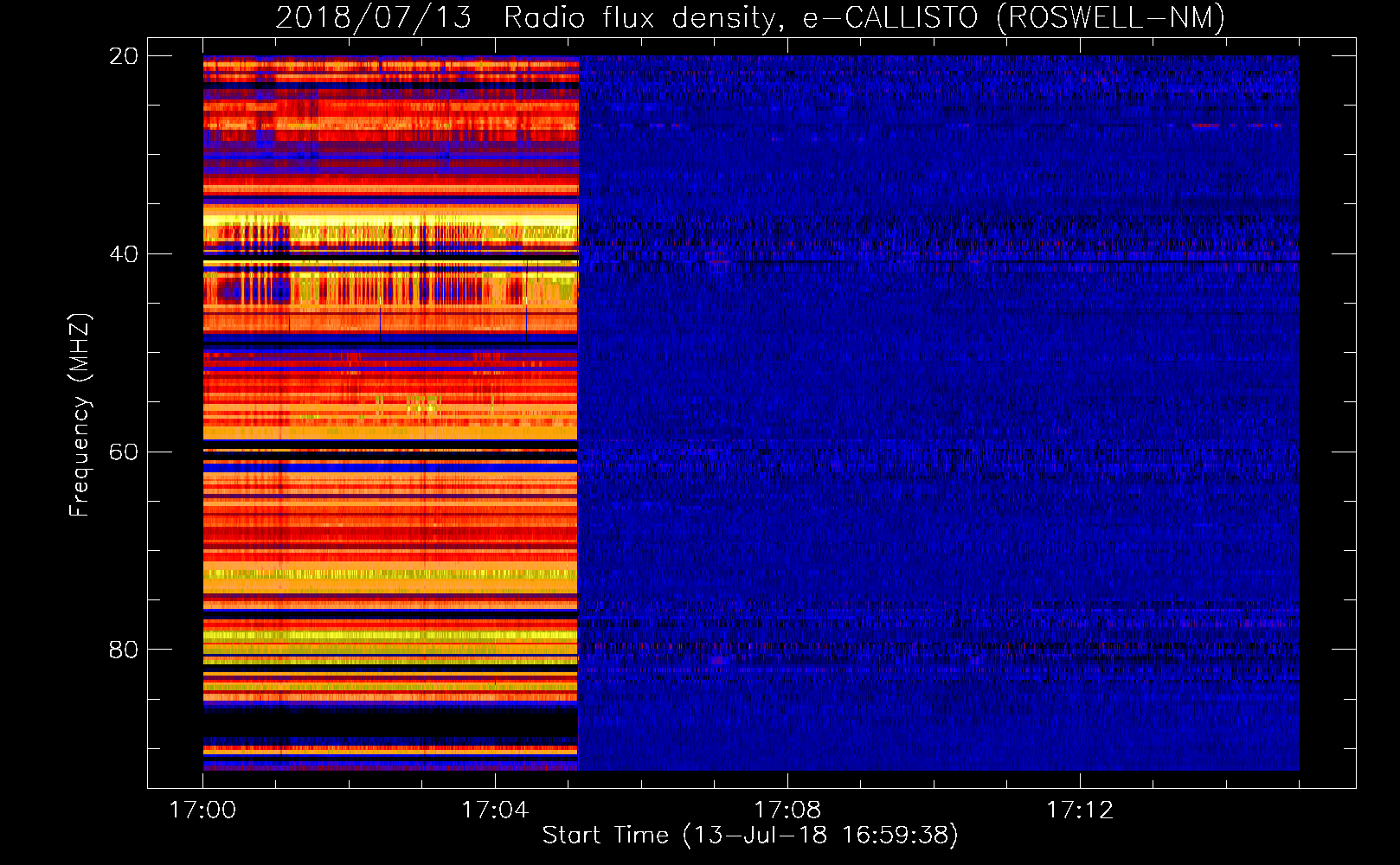Screen dimensions: 1400x865
Task: Click the plot title '2018/07/13 Radio flux density'
Action: coord(750,17)
